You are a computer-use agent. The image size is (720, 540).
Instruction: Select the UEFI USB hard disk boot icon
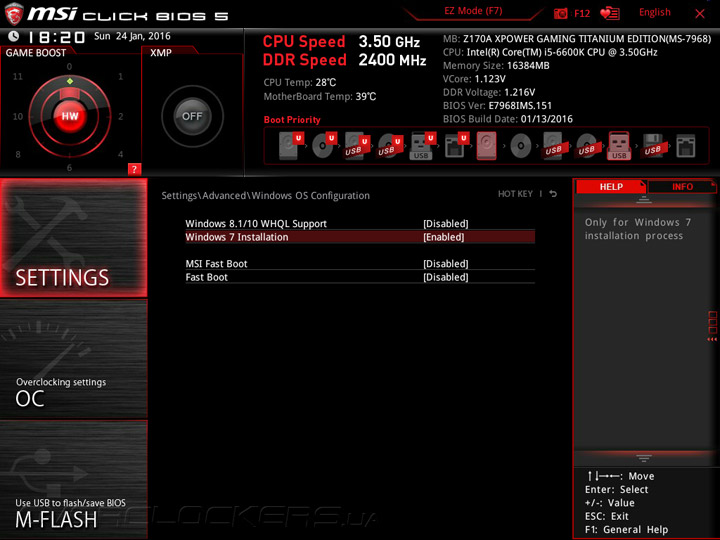click(x=357, y=146)
